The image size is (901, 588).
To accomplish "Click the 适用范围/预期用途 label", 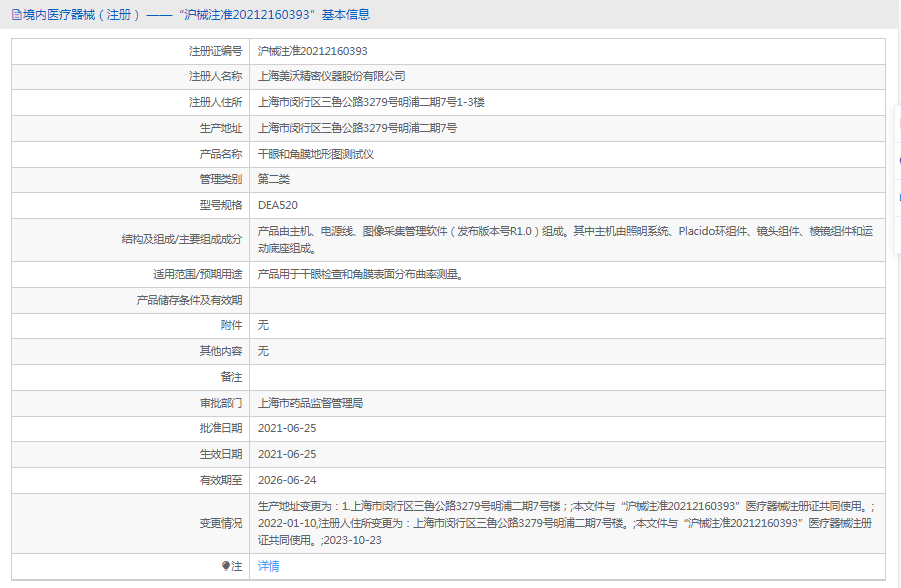I will 198,275.
